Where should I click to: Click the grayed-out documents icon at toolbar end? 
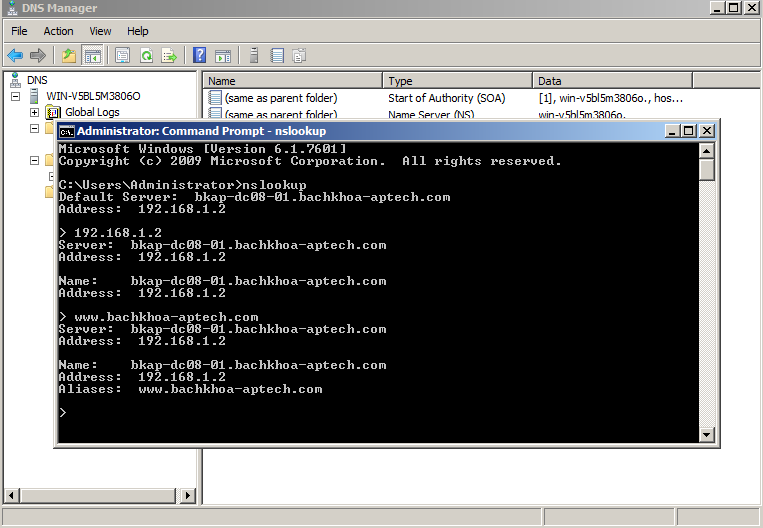(x=299, y=55)
